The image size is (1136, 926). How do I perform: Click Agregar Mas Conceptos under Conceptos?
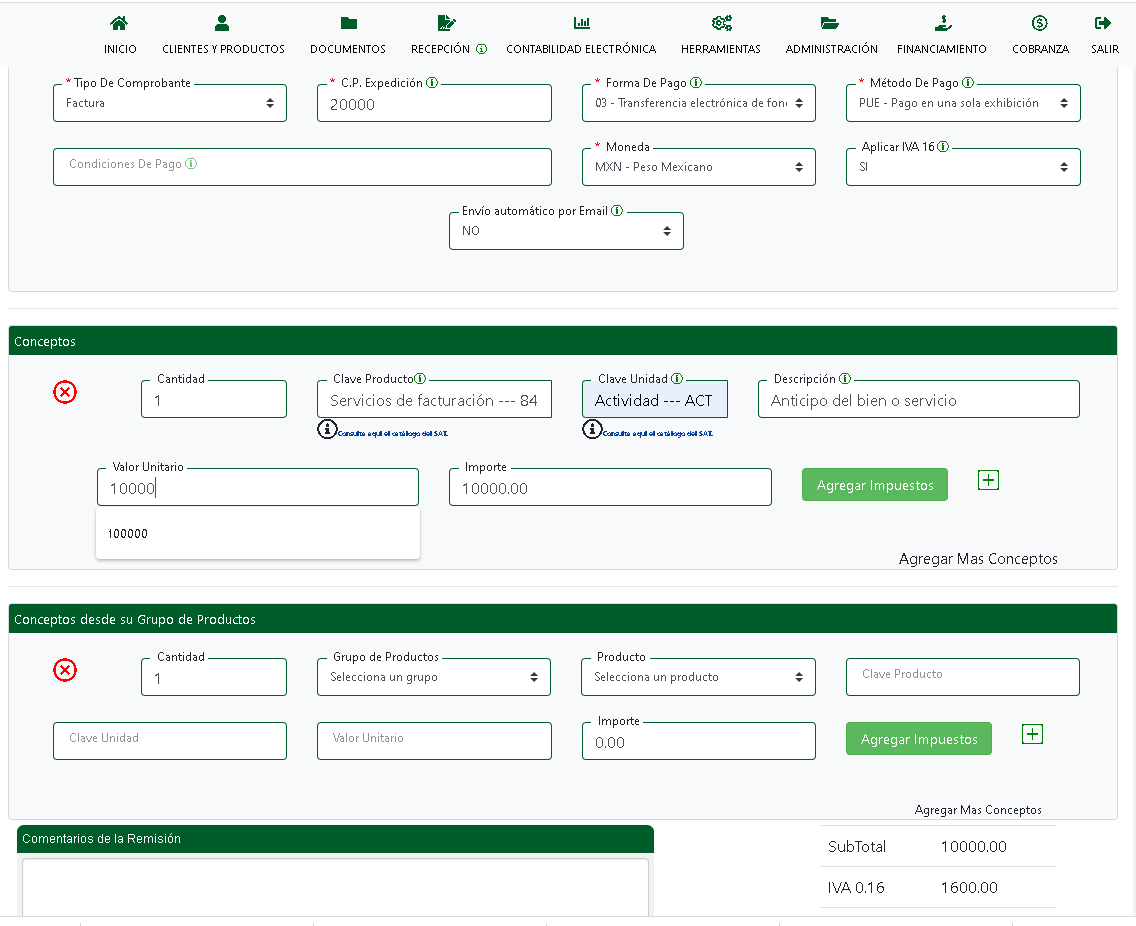point(977,559)
